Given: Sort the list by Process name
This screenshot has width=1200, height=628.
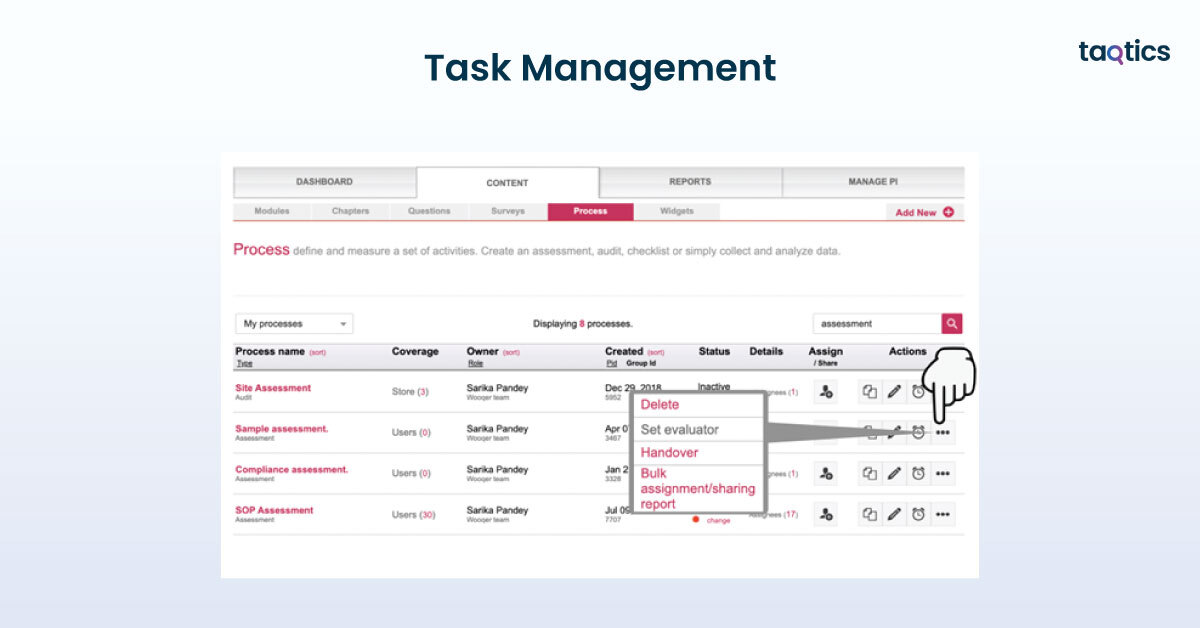Looking at the screenshot, I should point(317,353).
